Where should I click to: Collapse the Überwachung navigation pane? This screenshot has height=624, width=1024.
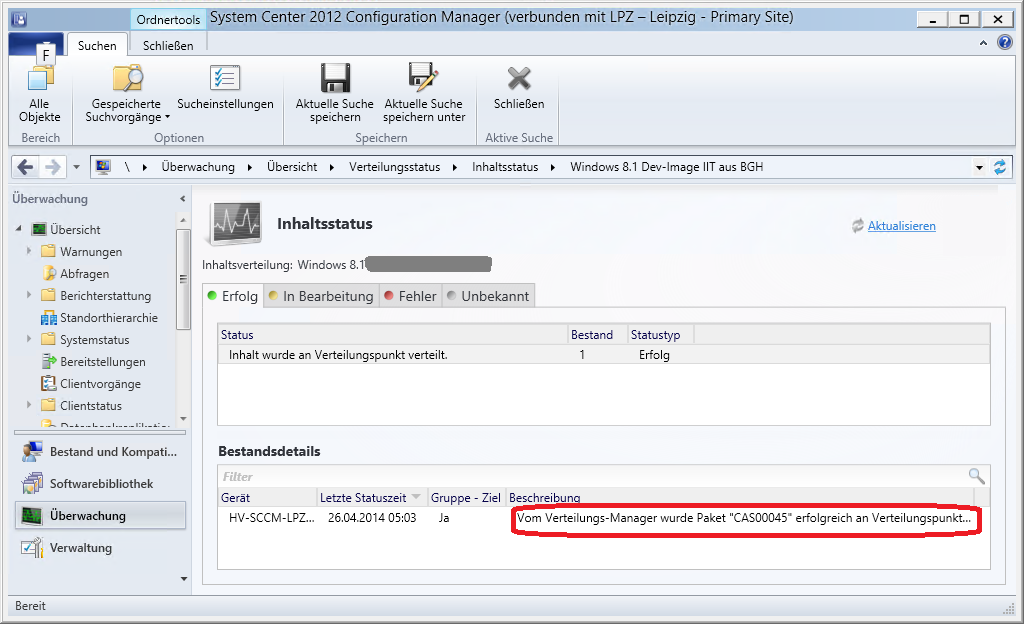[182, 199]
